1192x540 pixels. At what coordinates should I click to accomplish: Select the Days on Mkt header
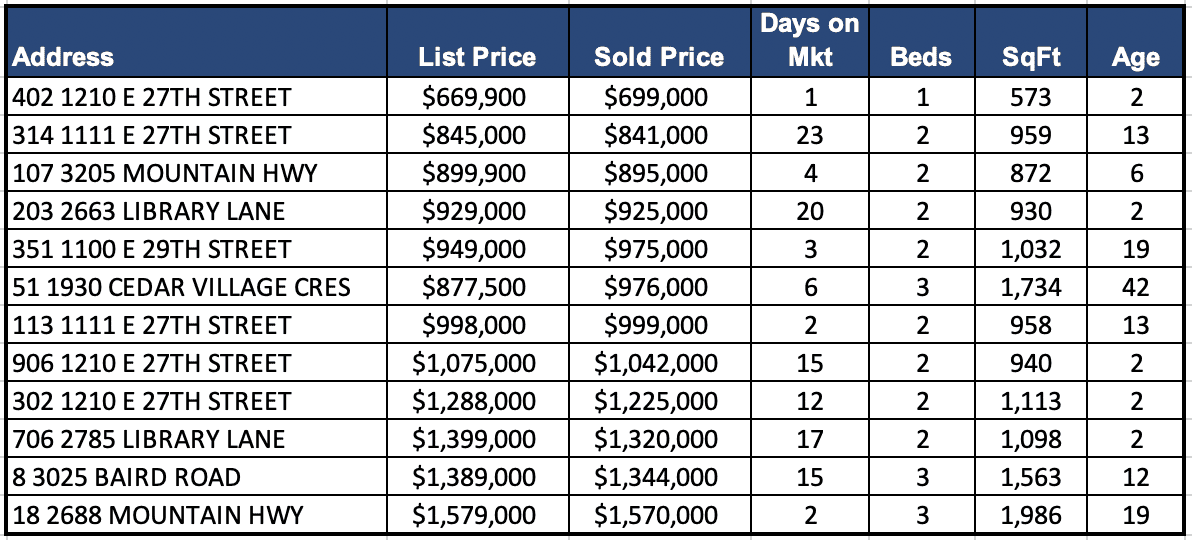pyautogui.click(x=810, y=40)
